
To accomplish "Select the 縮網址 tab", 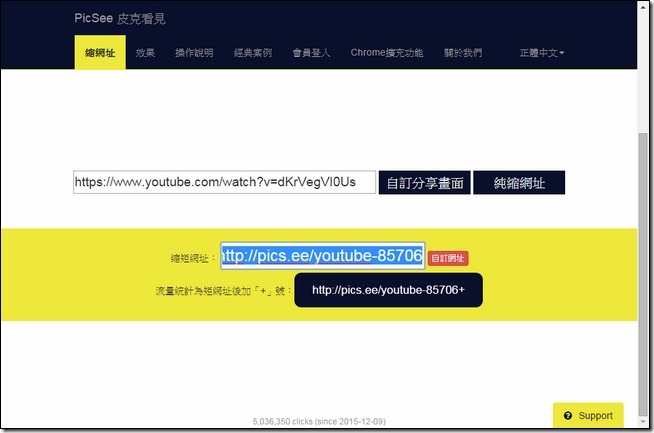I will click(x=99, y=53).
